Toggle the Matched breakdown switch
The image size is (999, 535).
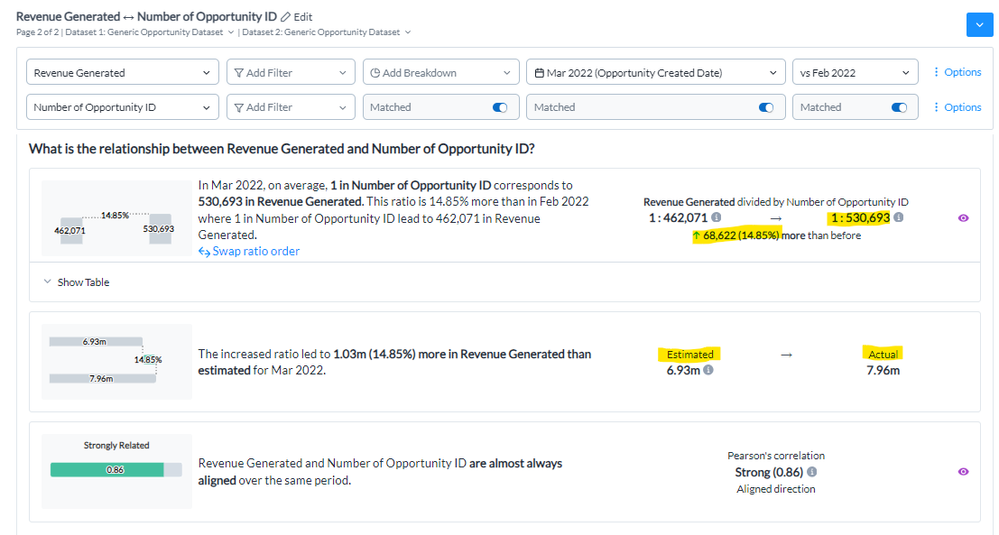tap(500, 108)
